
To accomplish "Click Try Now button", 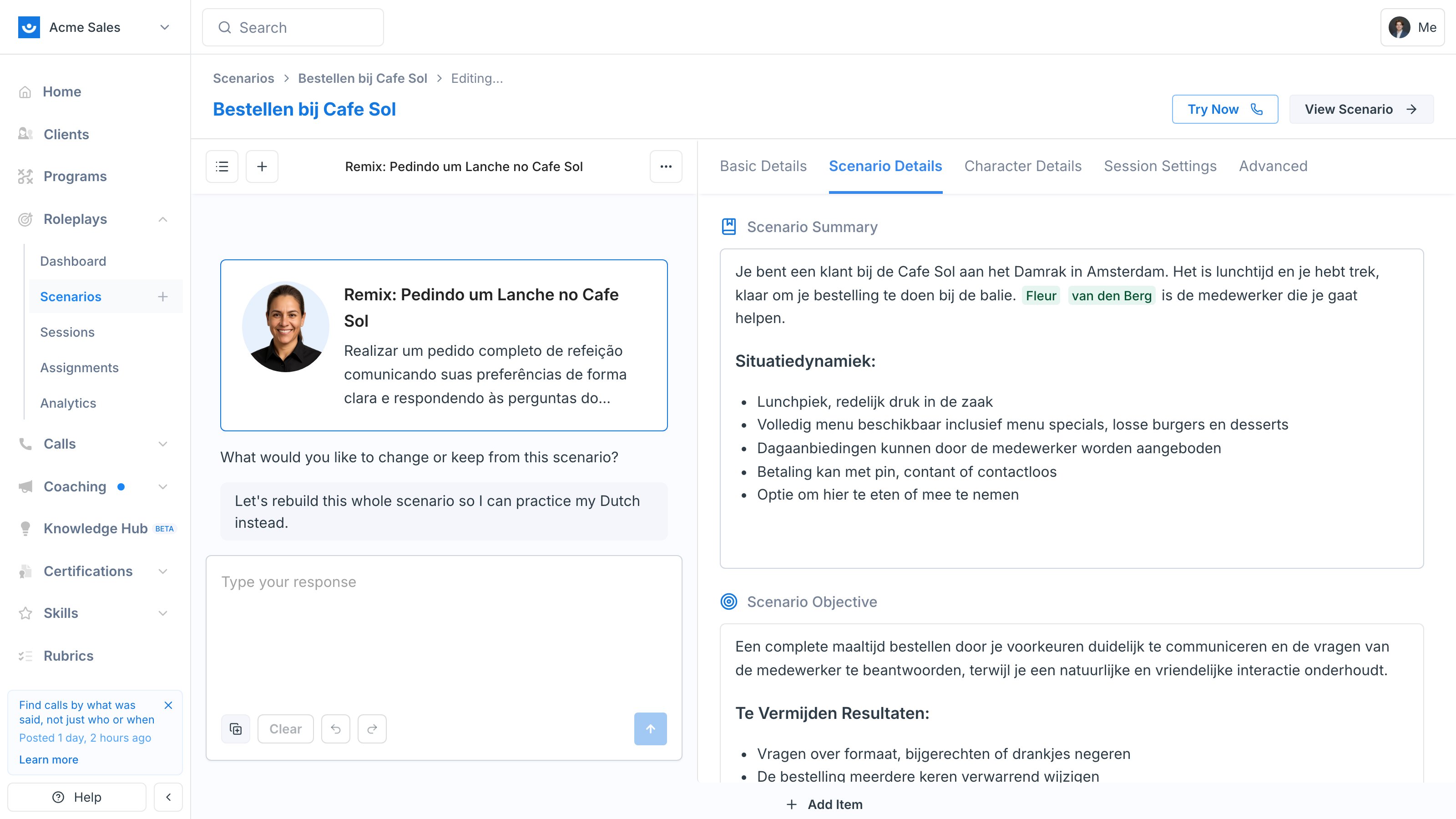I will pyautogui.click(x=1225, y=109).
